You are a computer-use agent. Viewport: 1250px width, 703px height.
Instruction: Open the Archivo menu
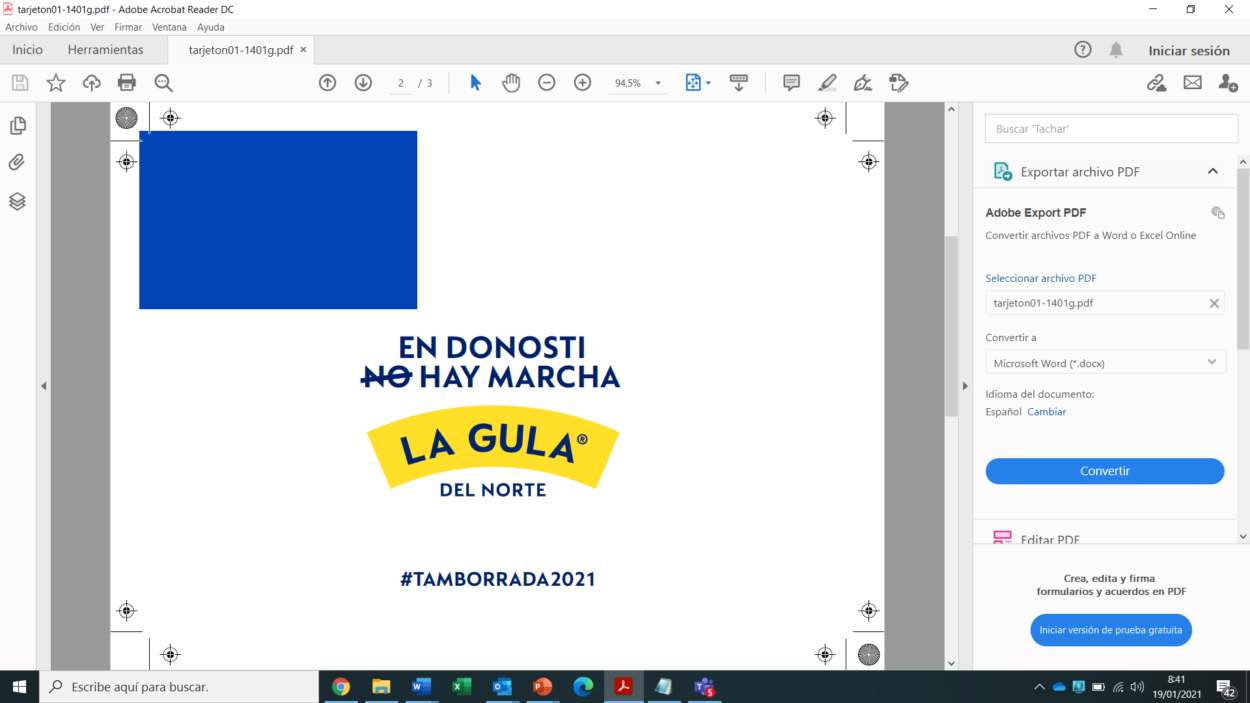click(x=21, y=27)
